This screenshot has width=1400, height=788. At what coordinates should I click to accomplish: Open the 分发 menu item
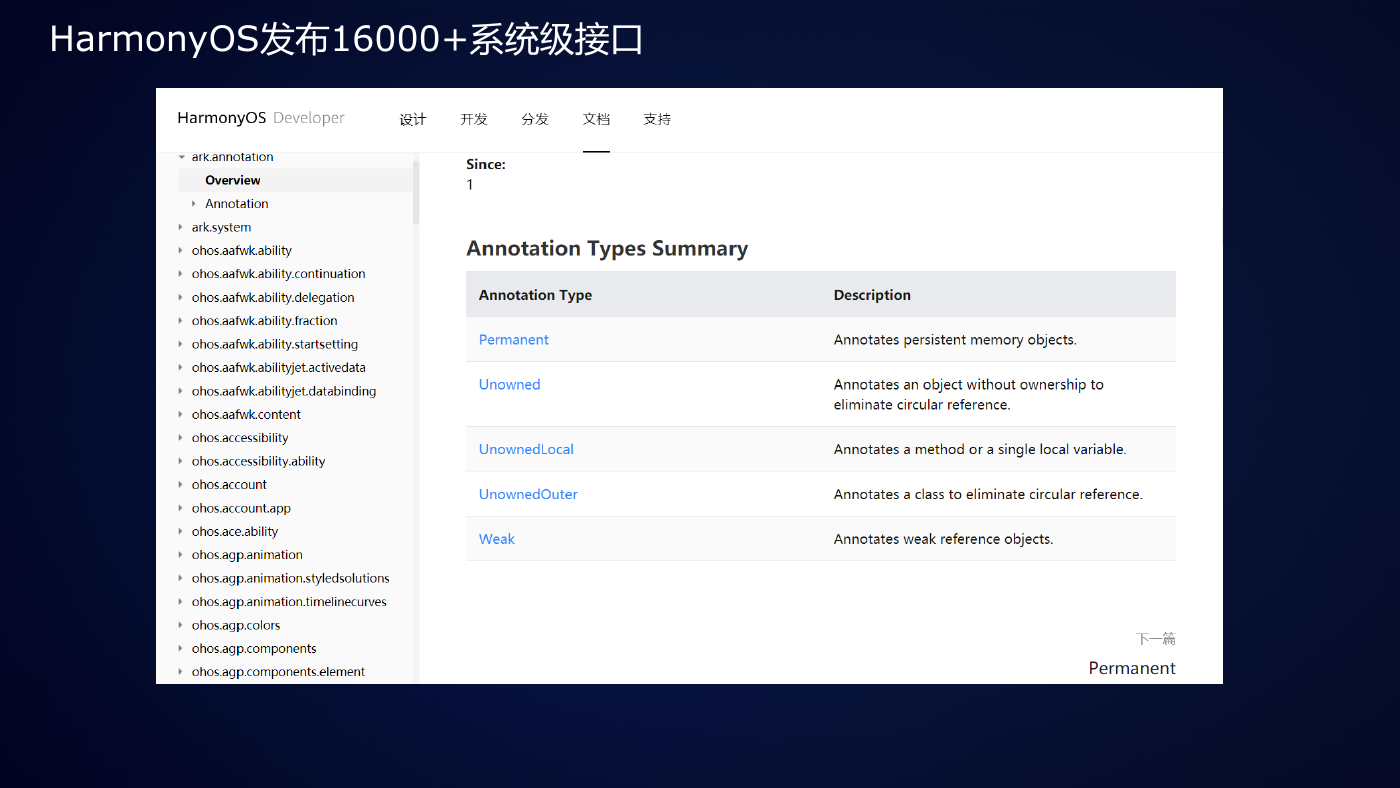(x=535, y=119)
